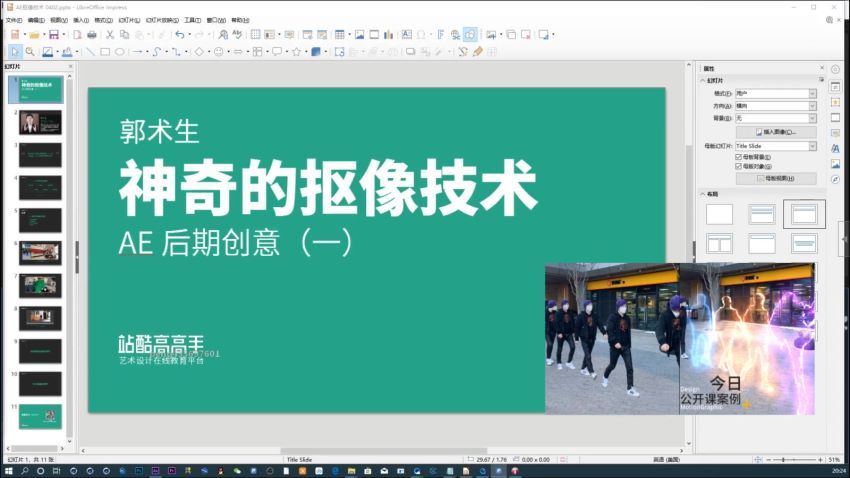Screen dimensions: 850x478
Task: Uncheck the 母版对象 checkbox
Action: pos(738,166)
